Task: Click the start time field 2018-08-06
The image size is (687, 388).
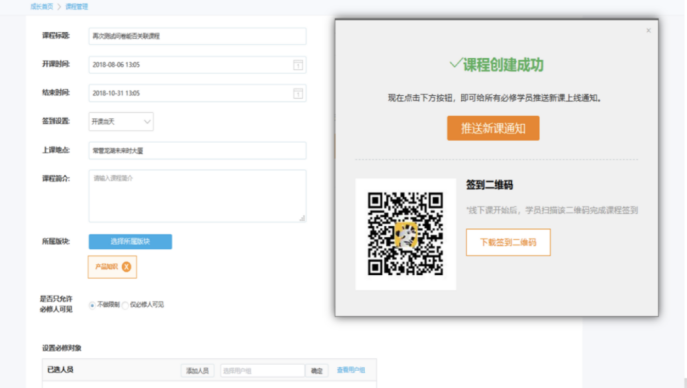Action: click(197, 65)
